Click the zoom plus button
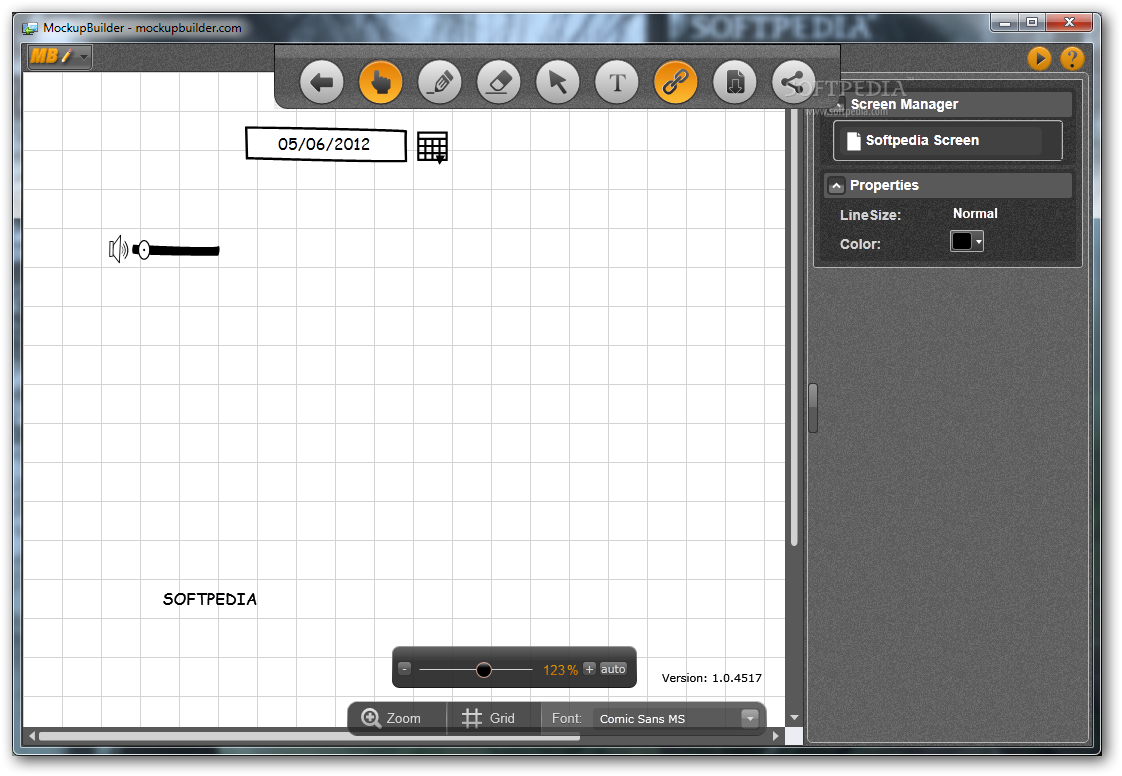Screen dimensions: 1122x776 (x=590, y=669)
